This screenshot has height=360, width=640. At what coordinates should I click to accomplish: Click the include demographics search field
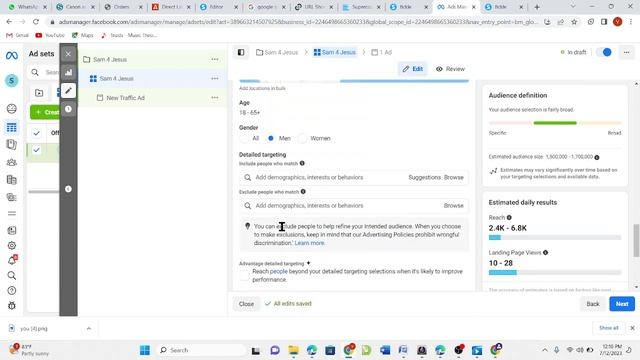(353, 178)
